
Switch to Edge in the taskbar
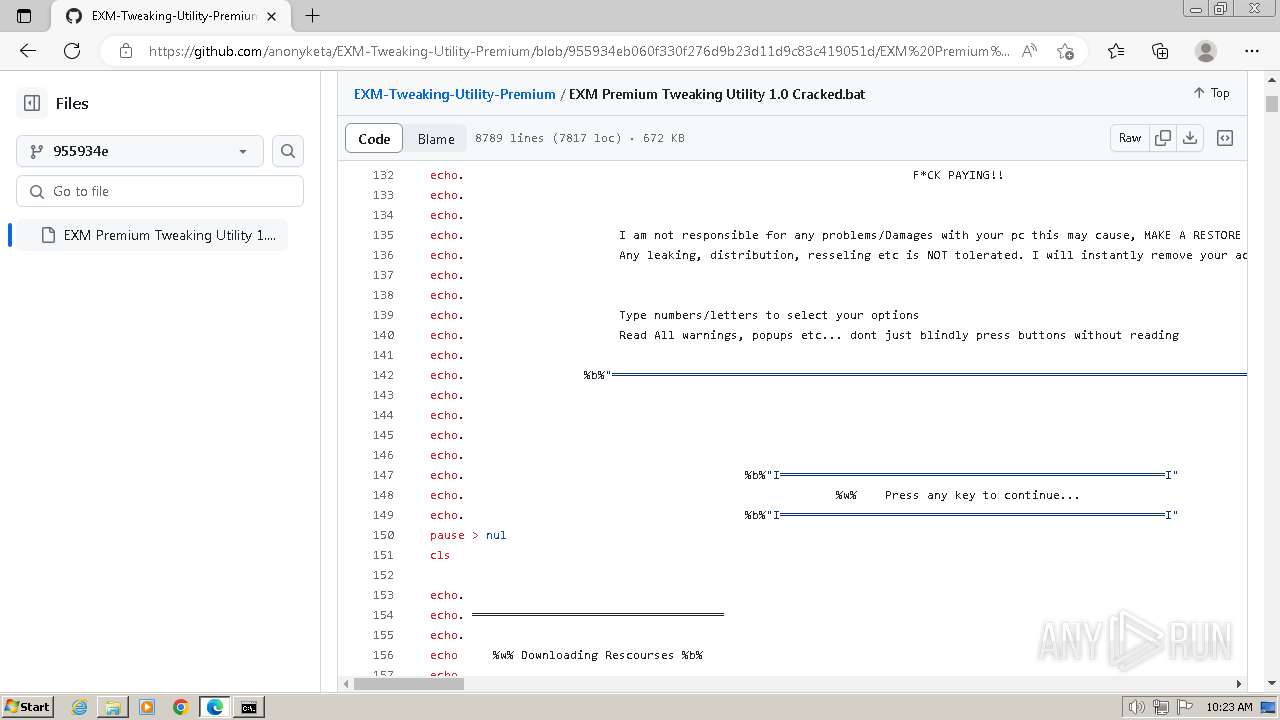click(215, 707)
